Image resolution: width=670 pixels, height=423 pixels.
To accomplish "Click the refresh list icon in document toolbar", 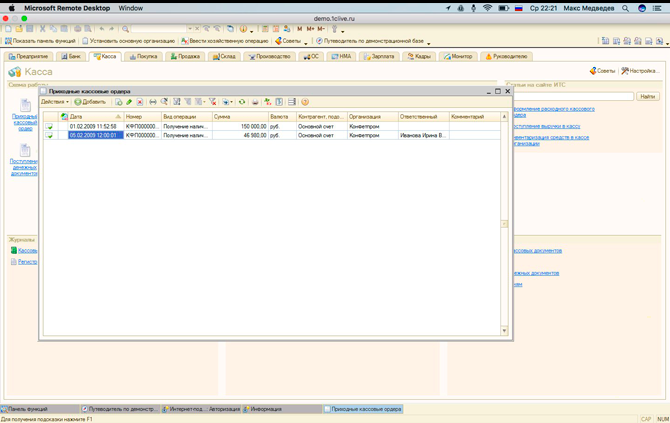I will [241, 102].
